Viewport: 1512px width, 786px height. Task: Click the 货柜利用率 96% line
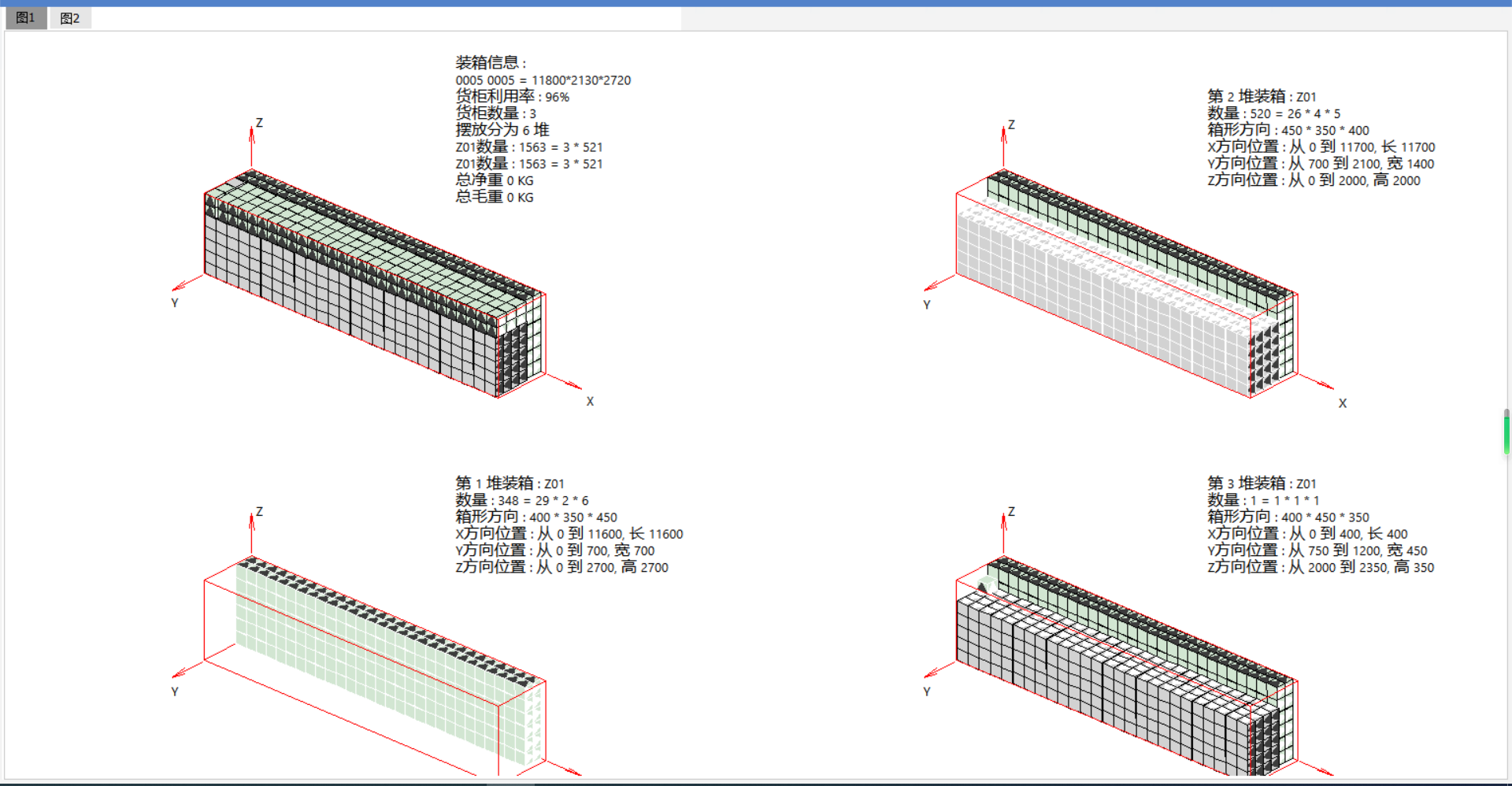pyautogui.click(x=512, y=97)
